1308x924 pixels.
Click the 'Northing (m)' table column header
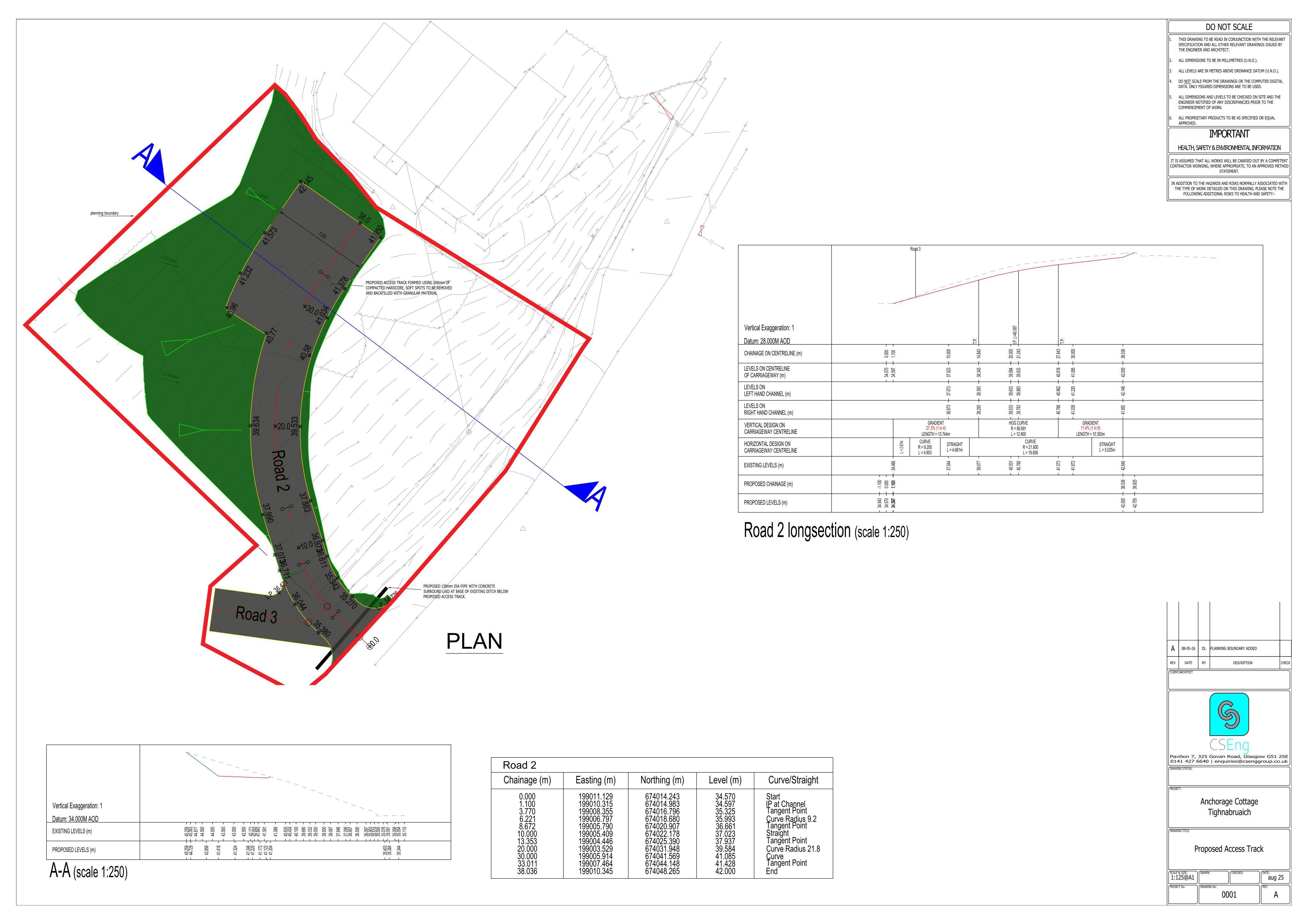pos(662,780)
